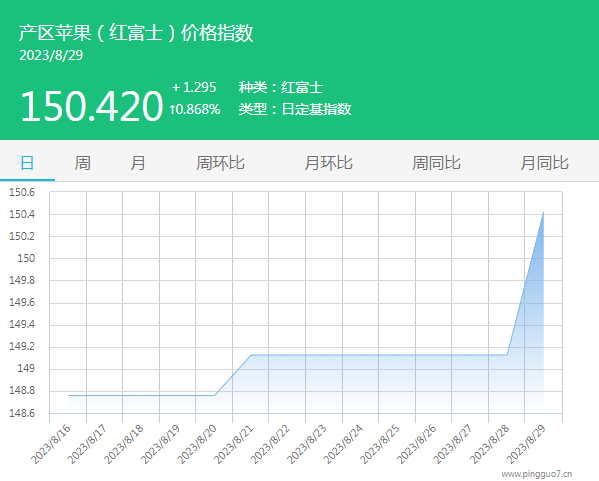The width and height of the screenshot is (599, 481).
Task: Click the 150.6 y-axis label
Action: [22, 192]
